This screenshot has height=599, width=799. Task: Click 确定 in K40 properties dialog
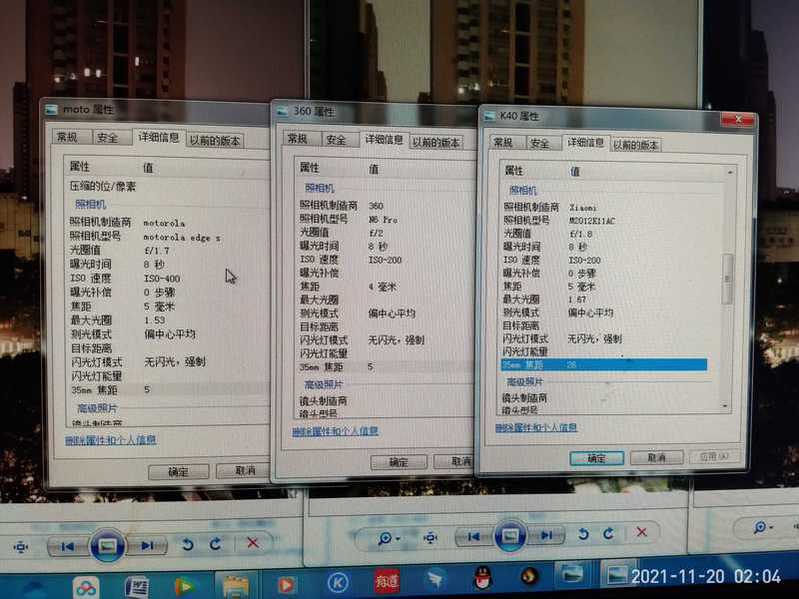tap(596, 458)
